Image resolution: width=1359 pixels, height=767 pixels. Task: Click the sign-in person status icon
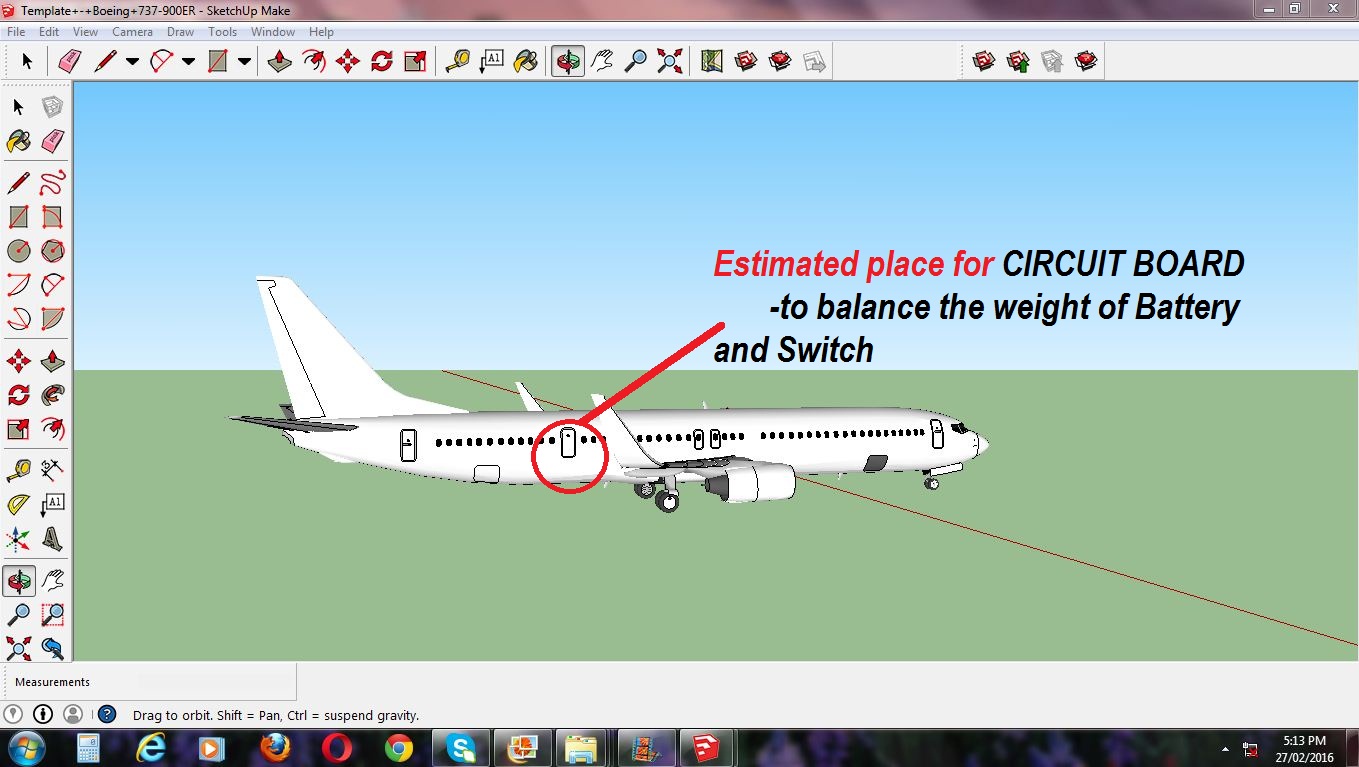point(72,714)
